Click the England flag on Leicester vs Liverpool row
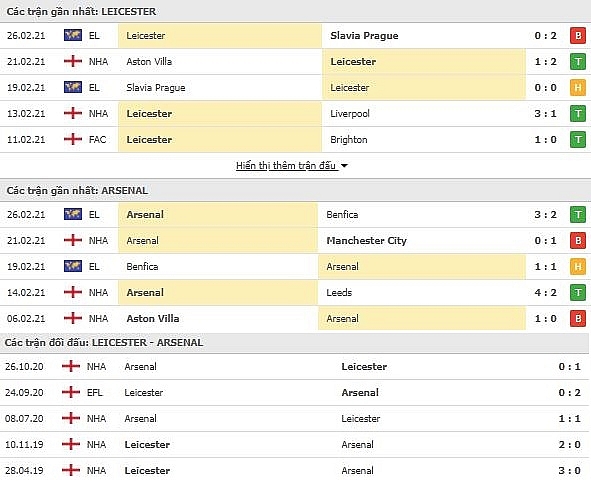 pos(73,113)
